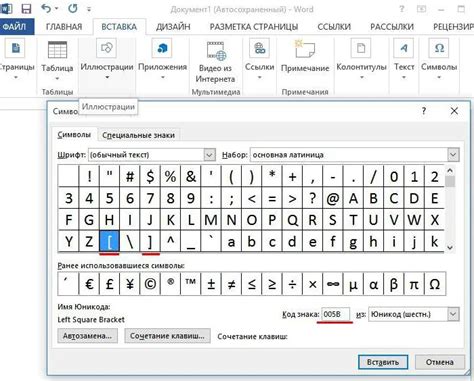Expand the Набор subset dropdown
The width and height of the screenshot is (474, 381).
pyautogui.click(x=453, y=155)
